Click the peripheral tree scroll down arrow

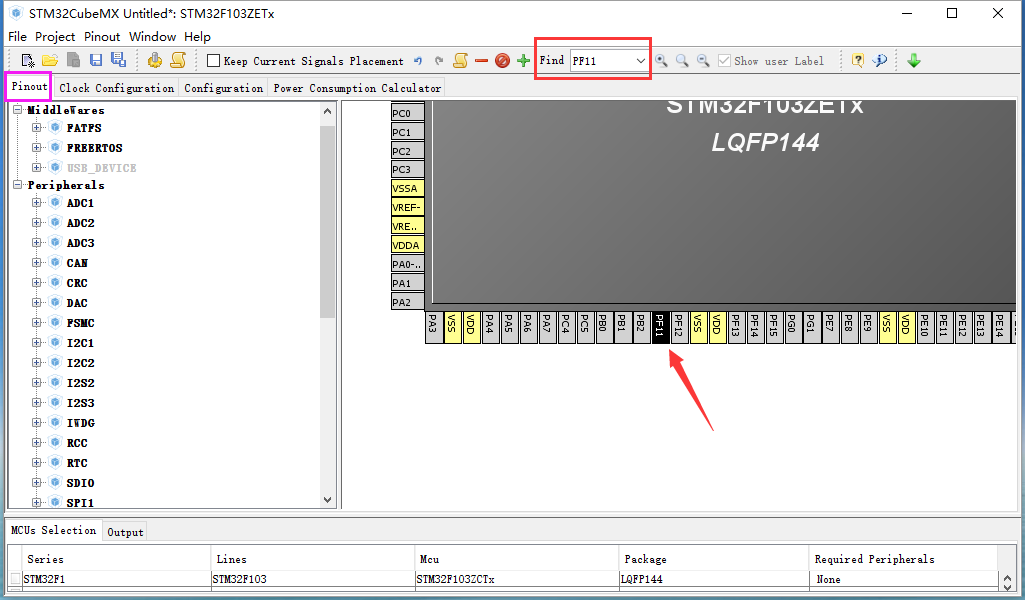pos(328,500)
